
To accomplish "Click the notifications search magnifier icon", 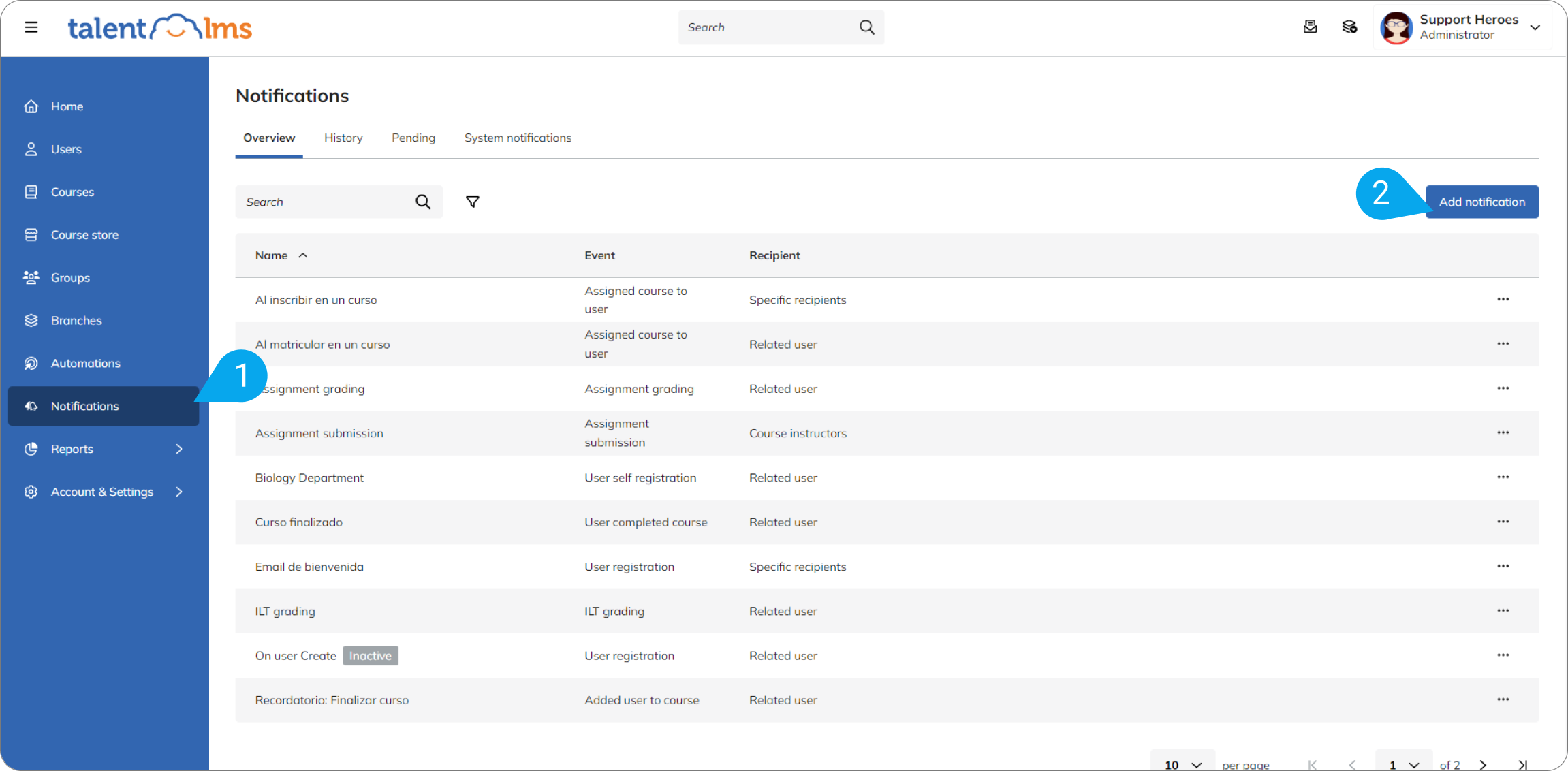I will click(423, 202).
